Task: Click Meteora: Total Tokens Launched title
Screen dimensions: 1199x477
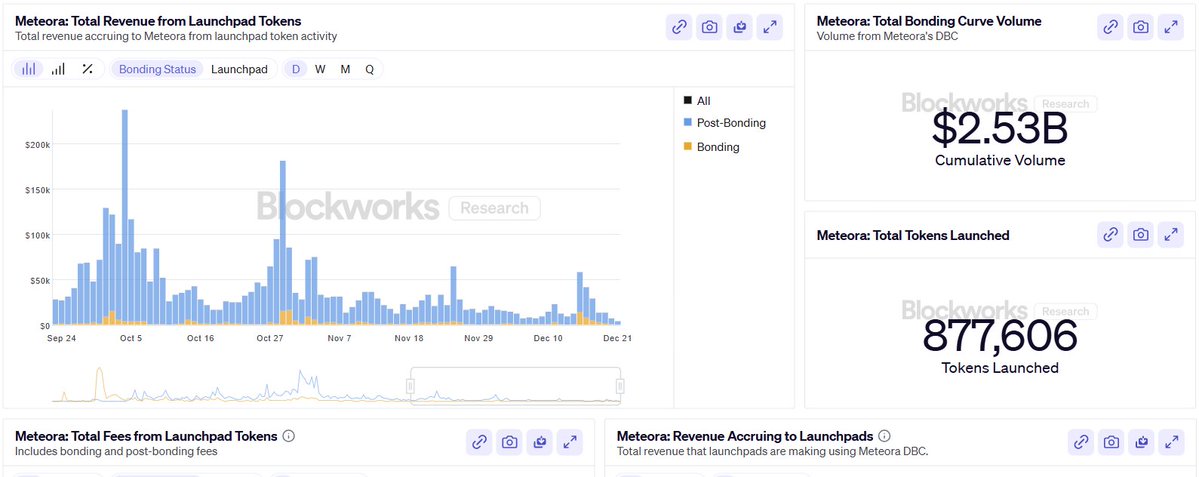Action: 913,235
